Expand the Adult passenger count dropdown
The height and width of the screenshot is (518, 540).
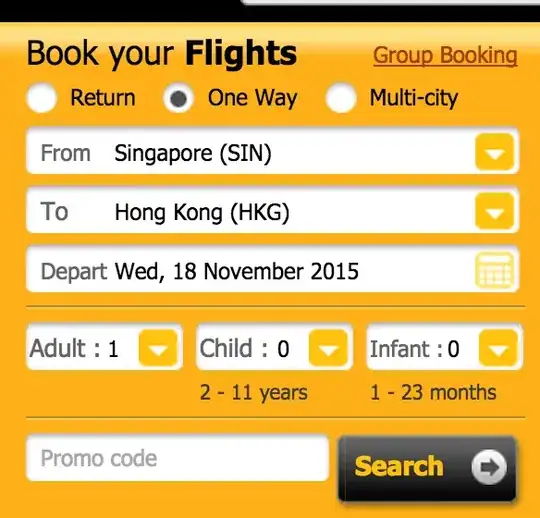click(158, 348)
